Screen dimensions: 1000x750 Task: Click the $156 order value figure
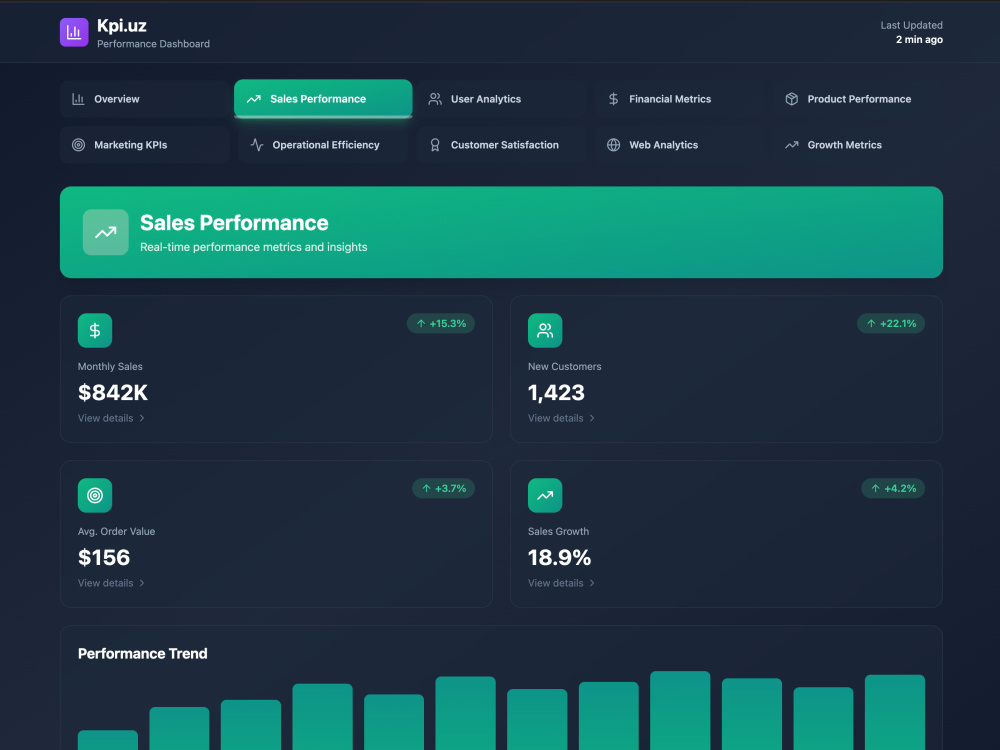click(x=104, y=557)
